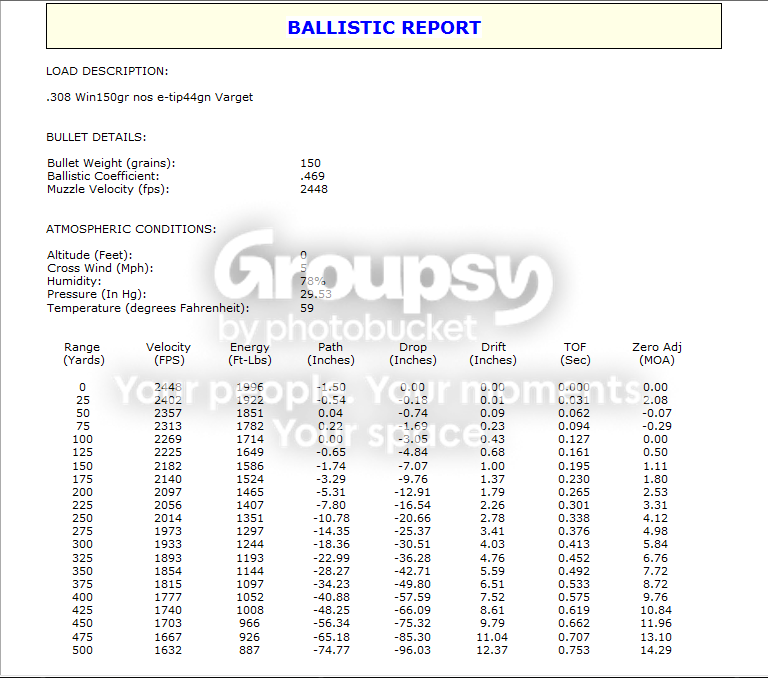Click the Path (Inches) column header
Viewport: 768px width, 678px height.
click(331, 354)
